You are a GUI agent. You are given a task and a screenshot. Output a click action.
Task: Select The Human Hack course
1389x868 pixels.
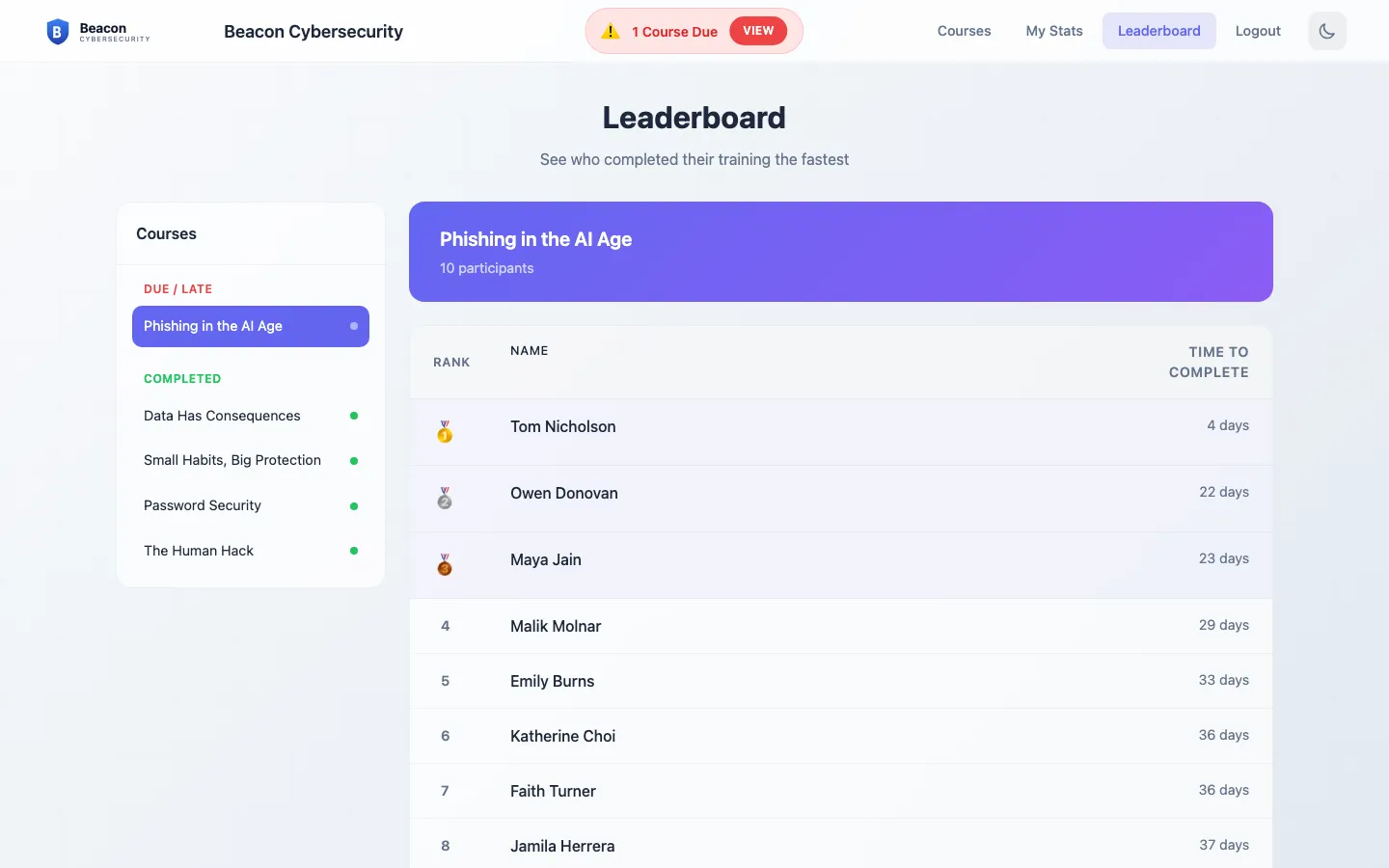[251, 551]
